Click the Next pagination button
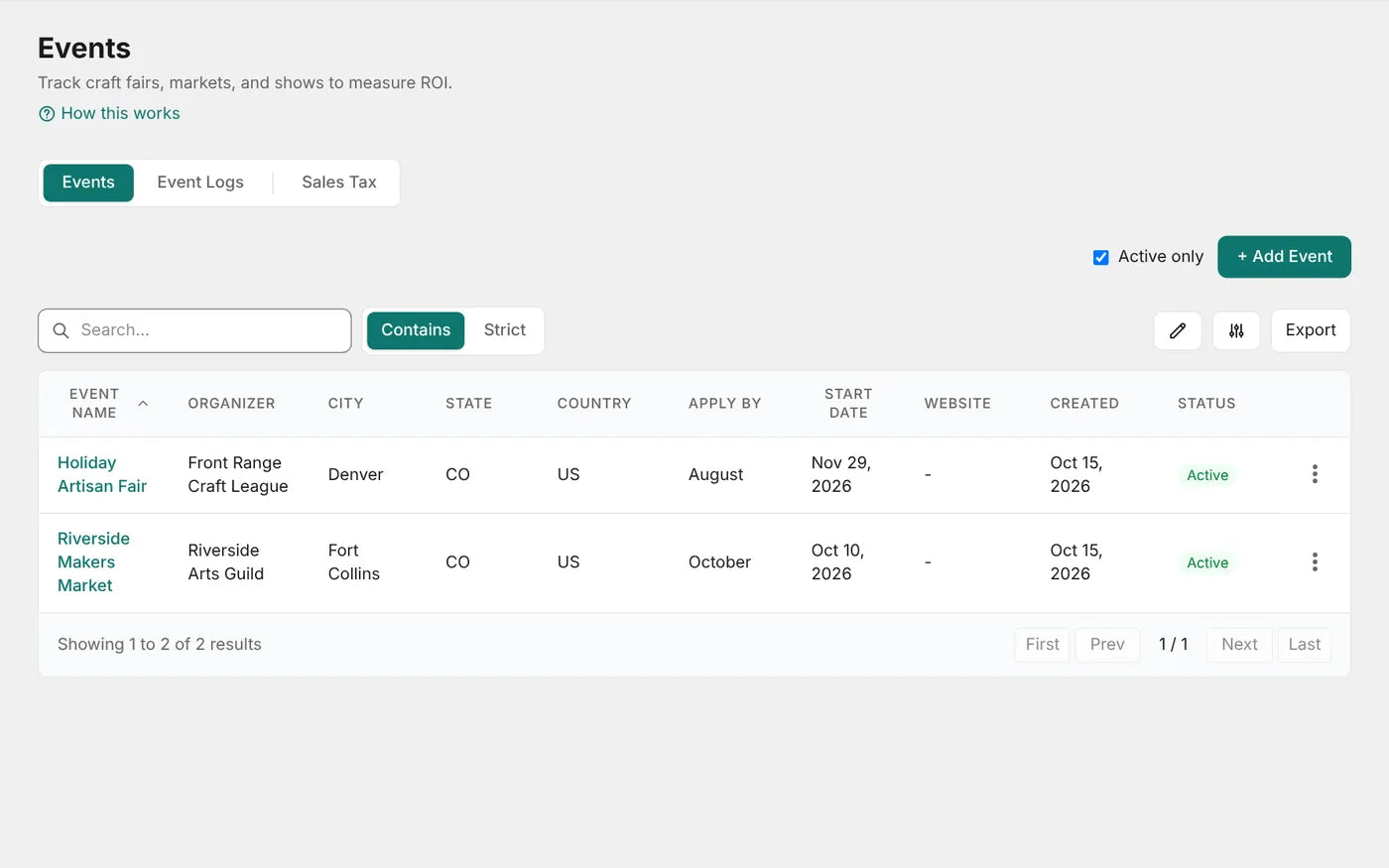Viewport: 1389px width, 868px height. (x=1239, y=645)
